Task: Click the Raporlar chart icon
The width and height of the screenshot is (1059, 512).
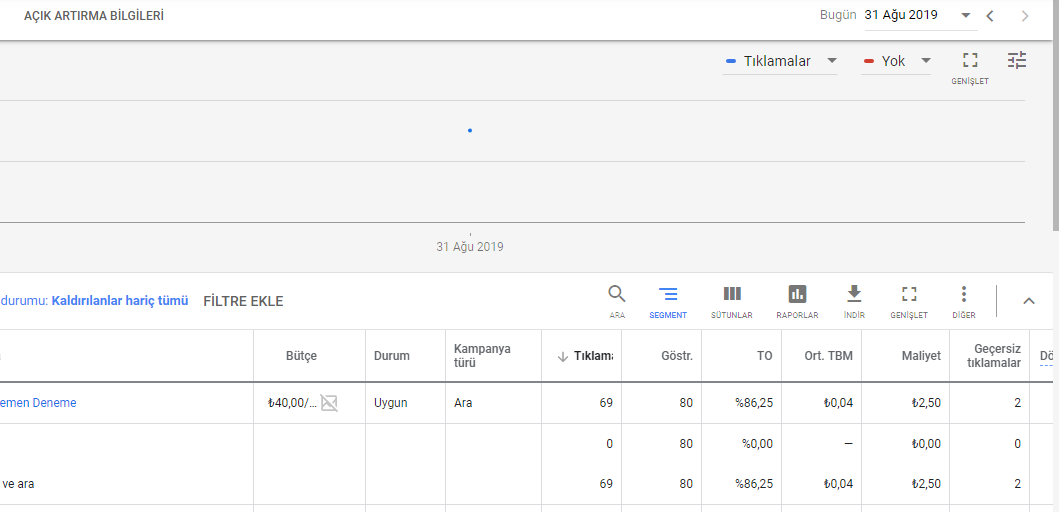Action: pyautogui.click(x=797, y=294)
